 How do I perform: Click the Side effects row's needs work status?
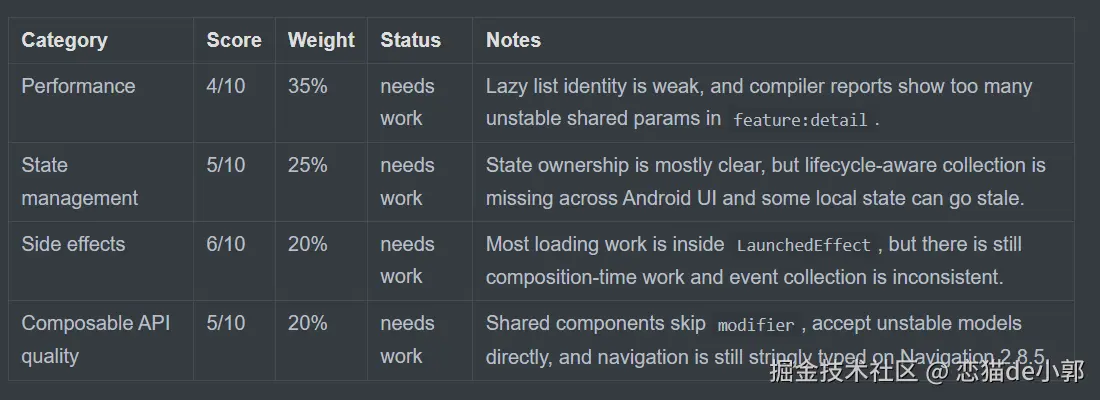[407, 260]
